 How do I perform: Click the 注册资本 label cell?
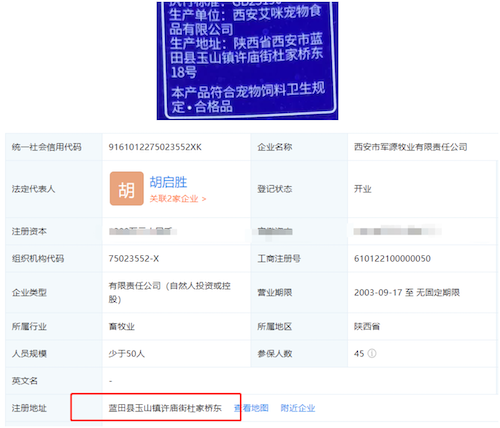click(54, 231)
